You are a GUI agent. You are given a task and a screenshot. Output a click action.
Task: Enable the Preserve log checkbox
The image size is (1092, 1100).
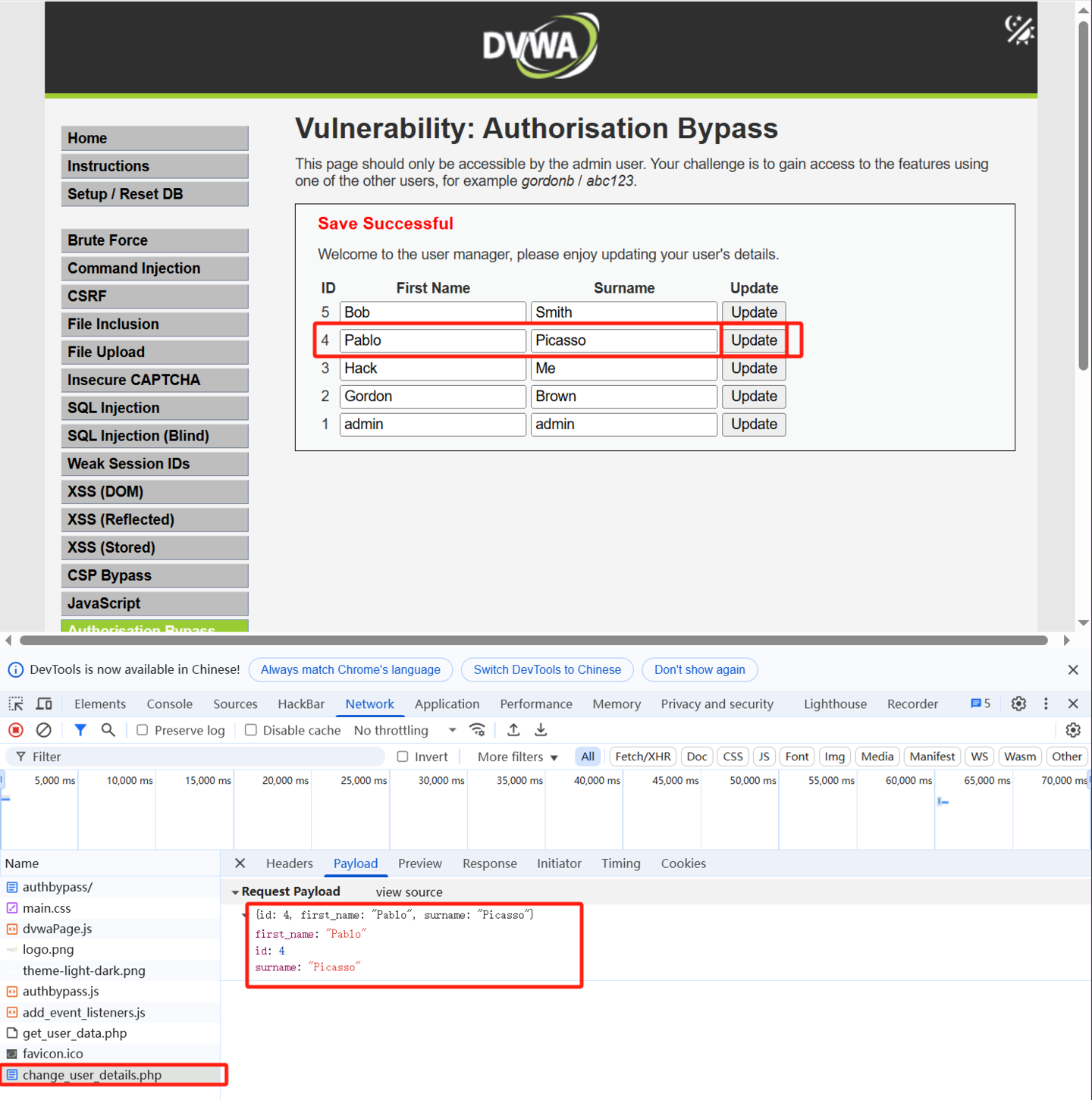[143, 730]
